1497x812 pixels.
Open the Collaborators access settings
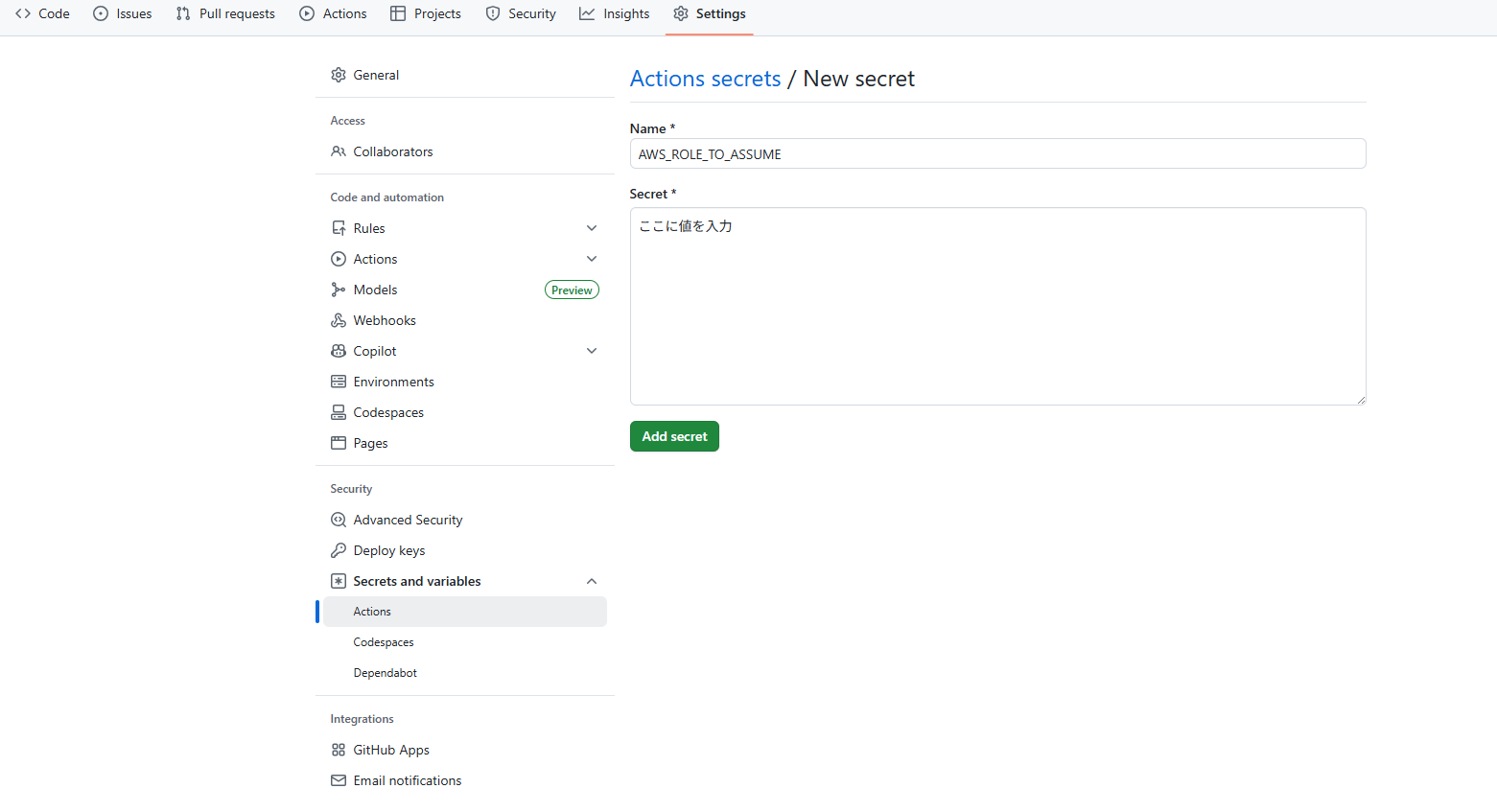[392, 151]
